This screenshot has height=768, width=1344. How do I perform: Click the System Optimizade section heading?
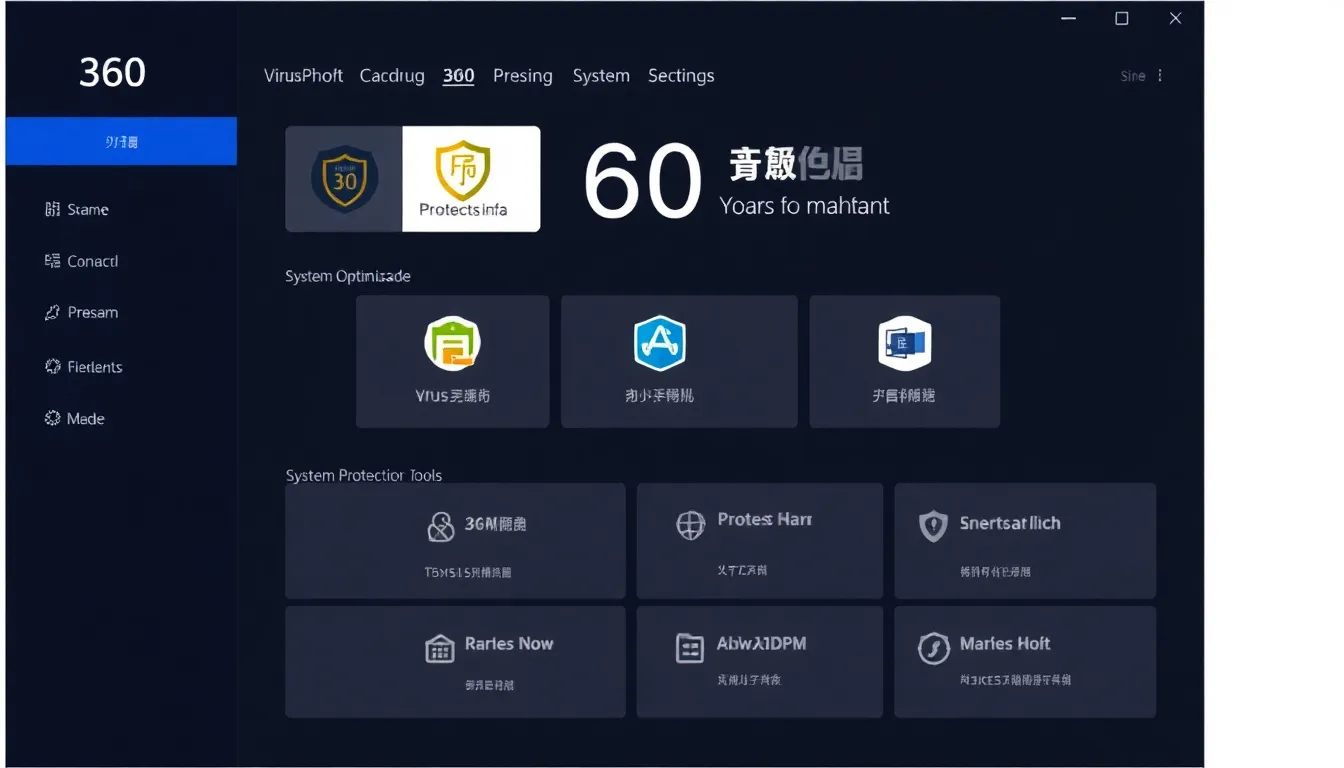coord(348,276)
